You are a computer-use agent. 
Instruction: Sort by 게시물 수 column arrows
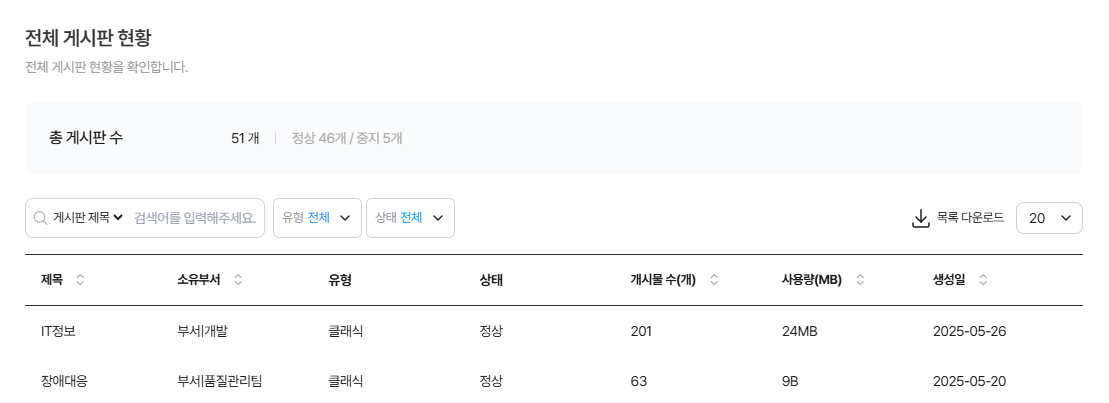[714, 280]
